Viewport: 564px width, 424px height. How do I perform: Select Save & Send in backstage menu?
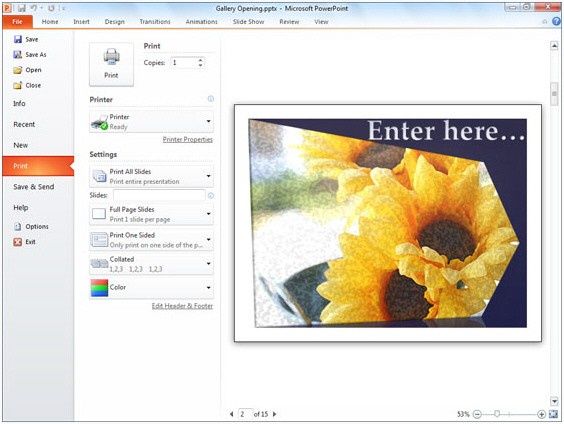(34, 187)
